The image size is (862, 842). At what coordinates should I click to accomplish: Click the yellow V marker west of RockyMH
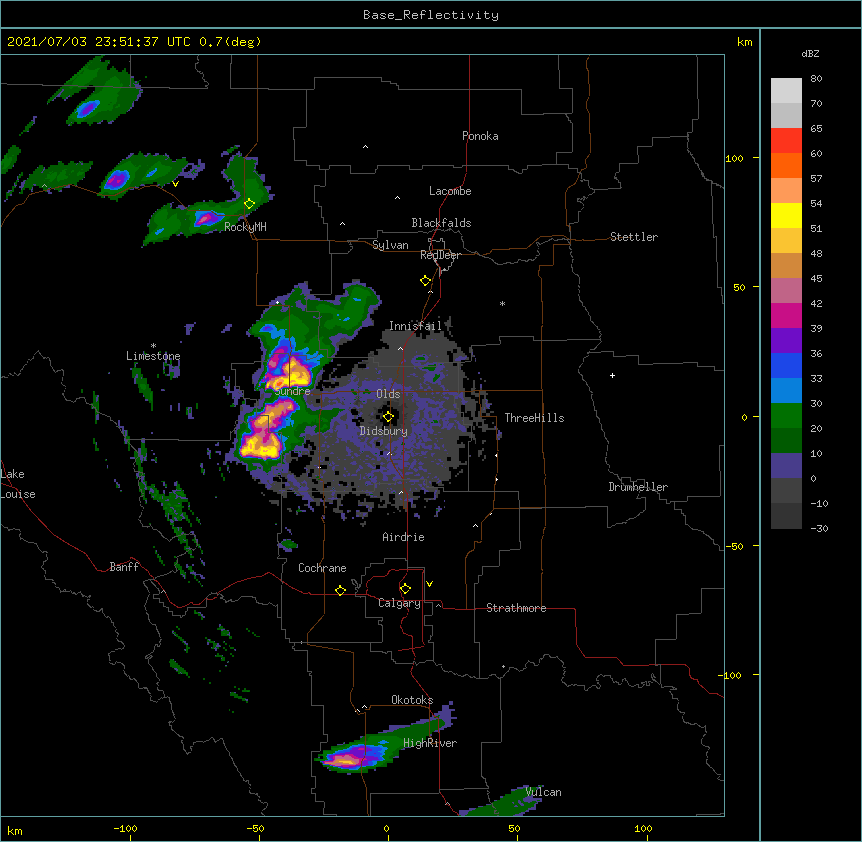click(x=175, y=184)
